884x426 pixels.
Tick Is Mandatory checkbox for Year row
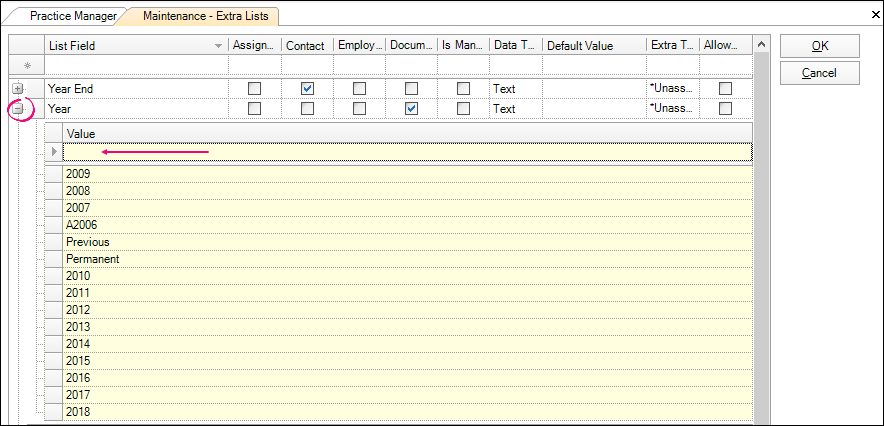[x=463, y=109]
